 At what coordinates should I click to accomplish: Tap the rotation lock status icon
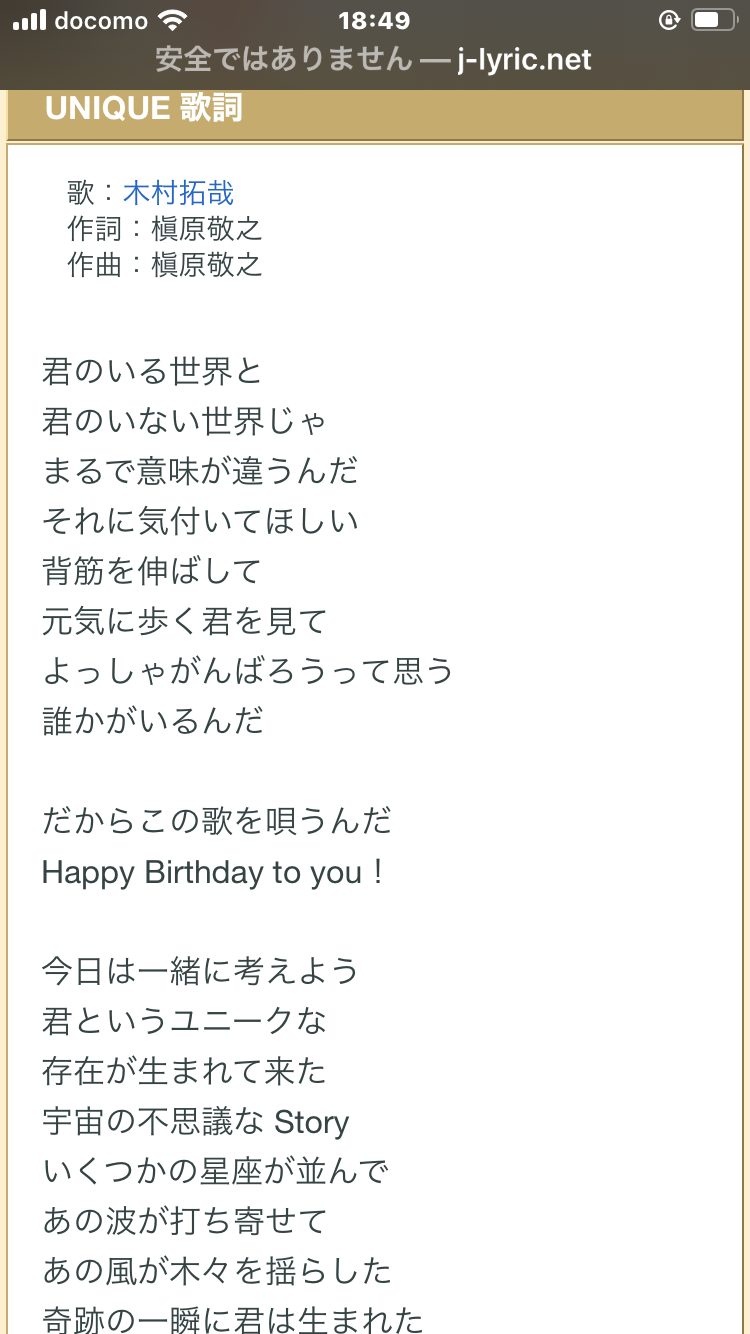(669, 20)
